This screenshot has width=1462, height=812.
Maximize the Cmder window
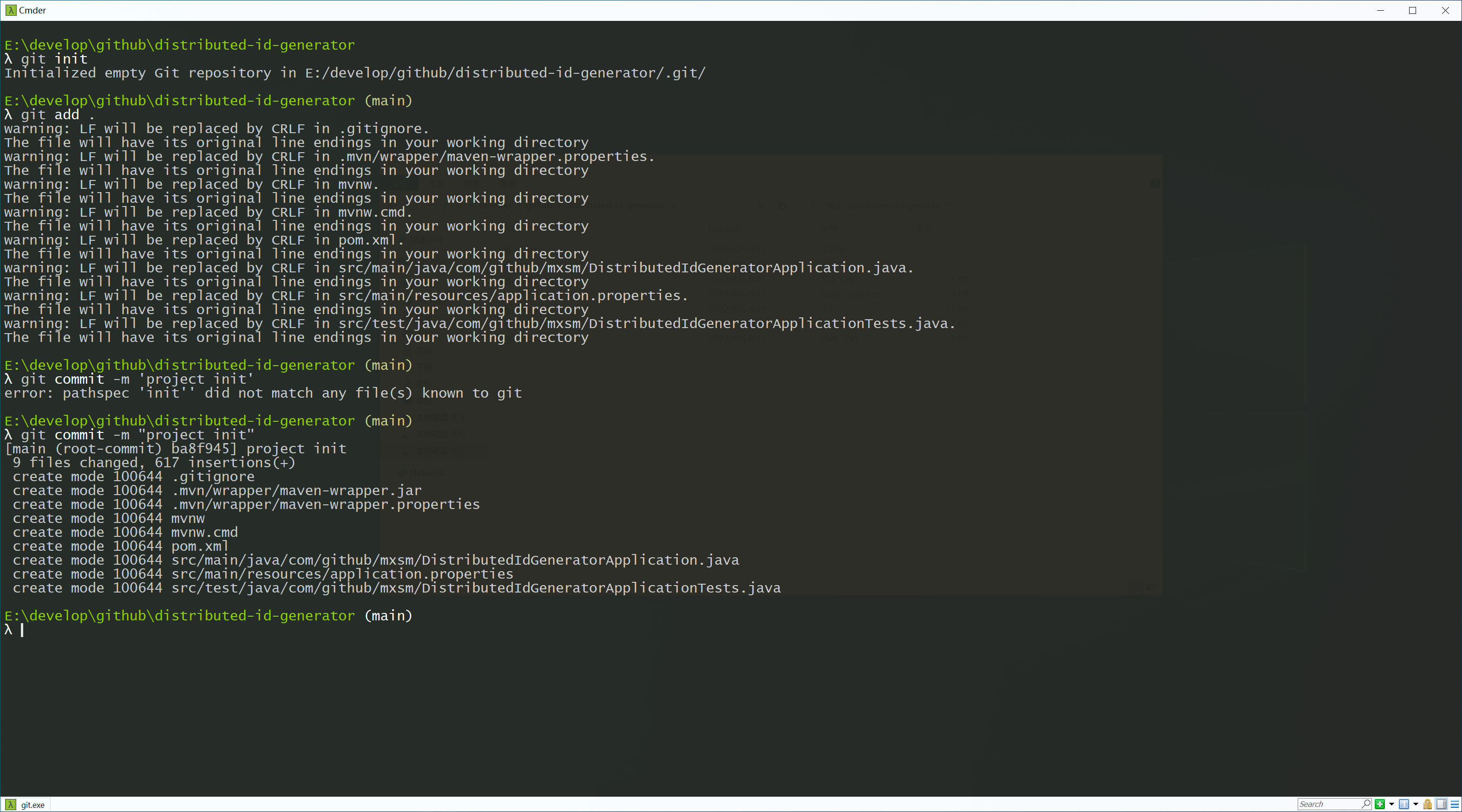click(x=1413, y=10)
